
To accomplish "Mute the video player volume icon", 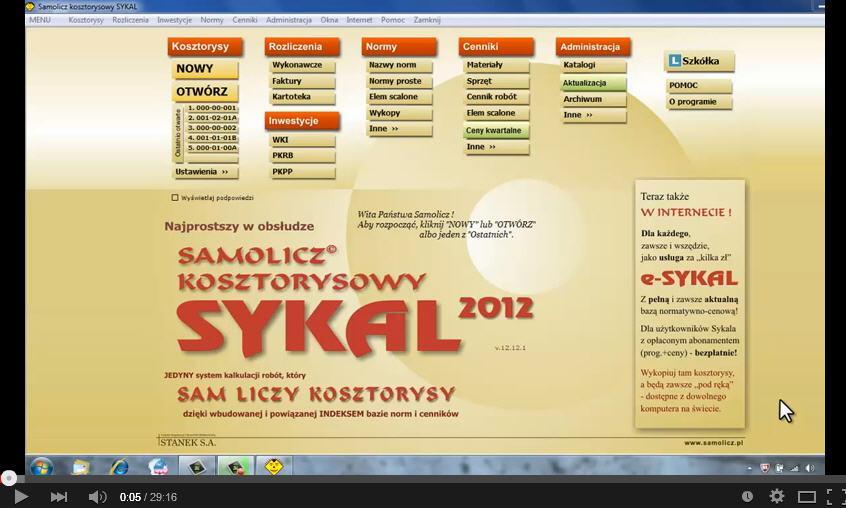I will 97,497.
